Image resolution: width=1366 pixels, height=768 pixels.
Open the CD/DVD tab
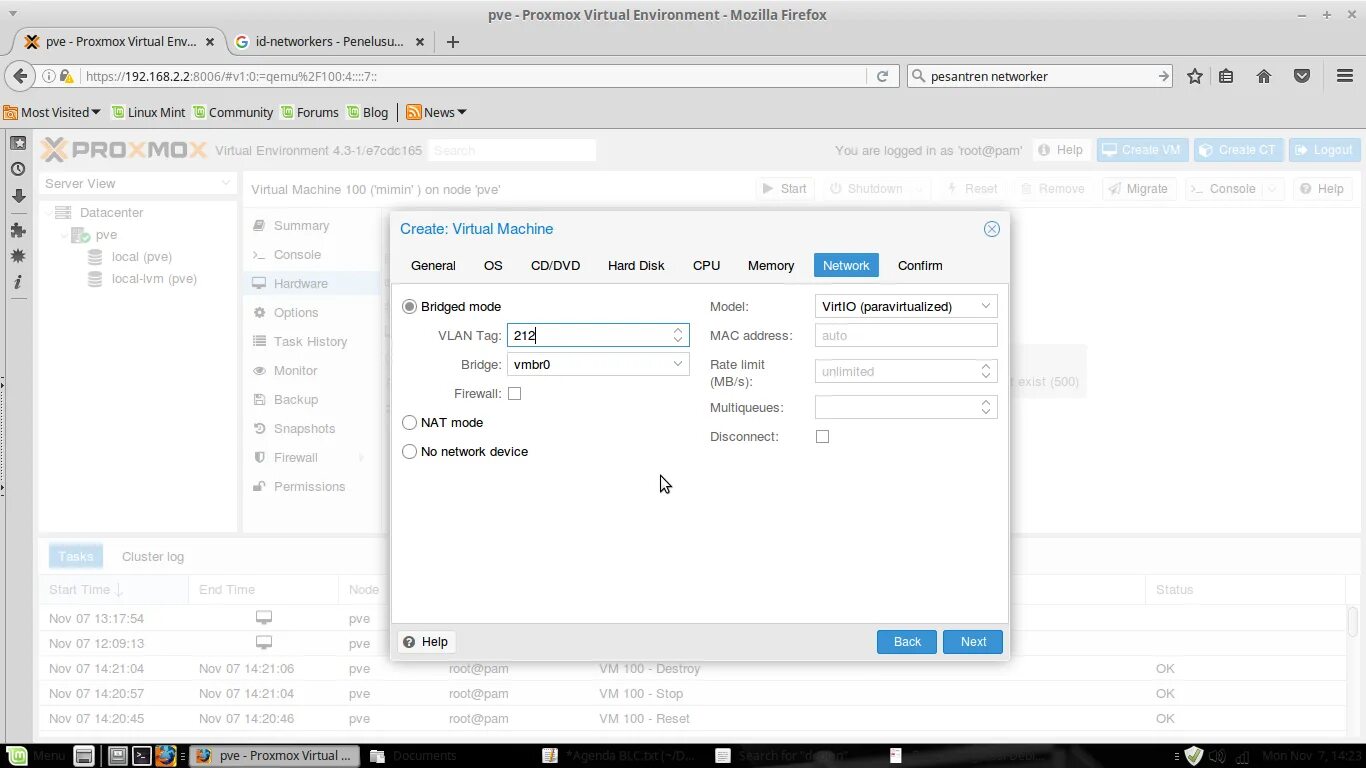(555, 266)
